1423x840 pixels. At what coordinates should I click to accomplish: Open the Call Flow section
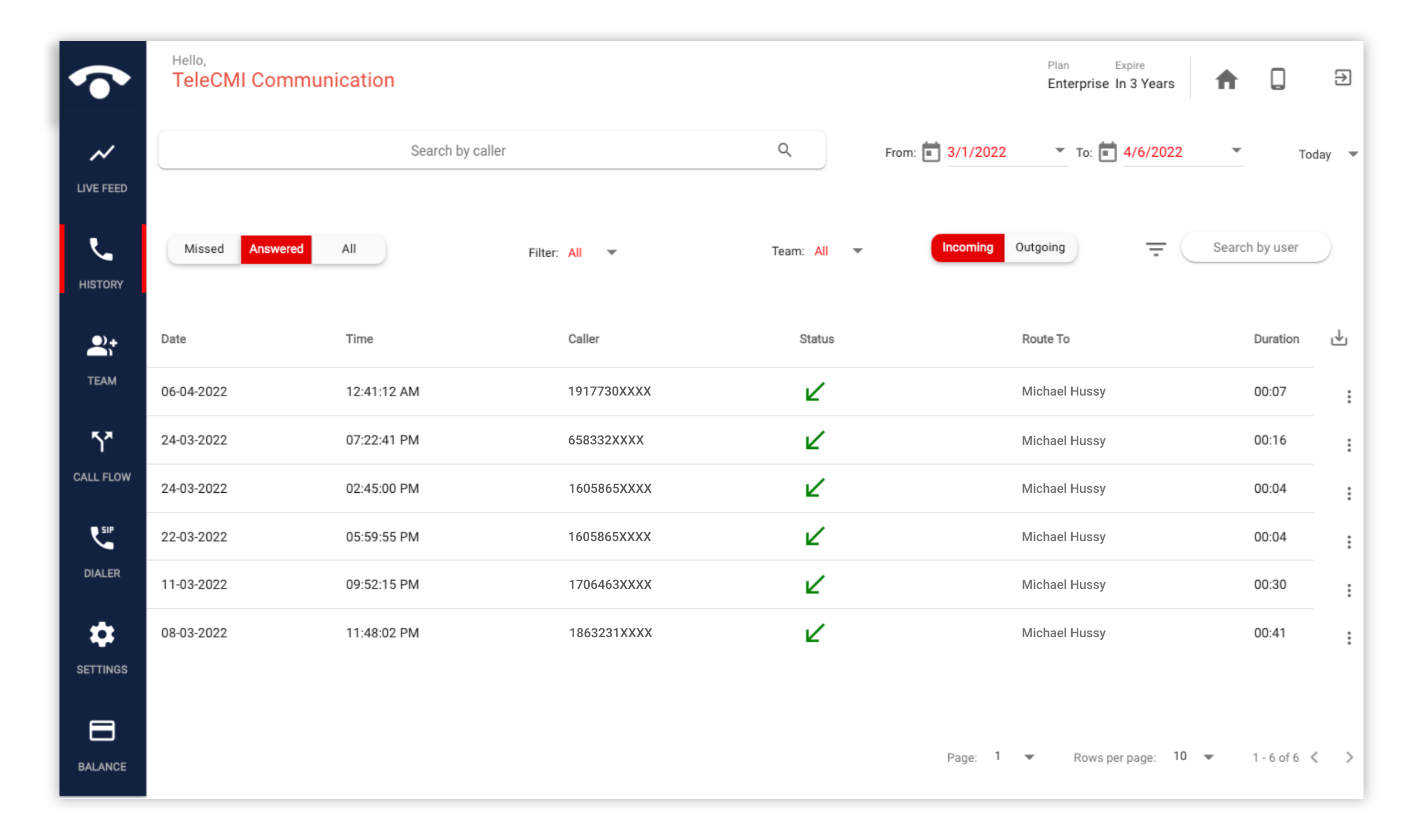tap(102, 457)
